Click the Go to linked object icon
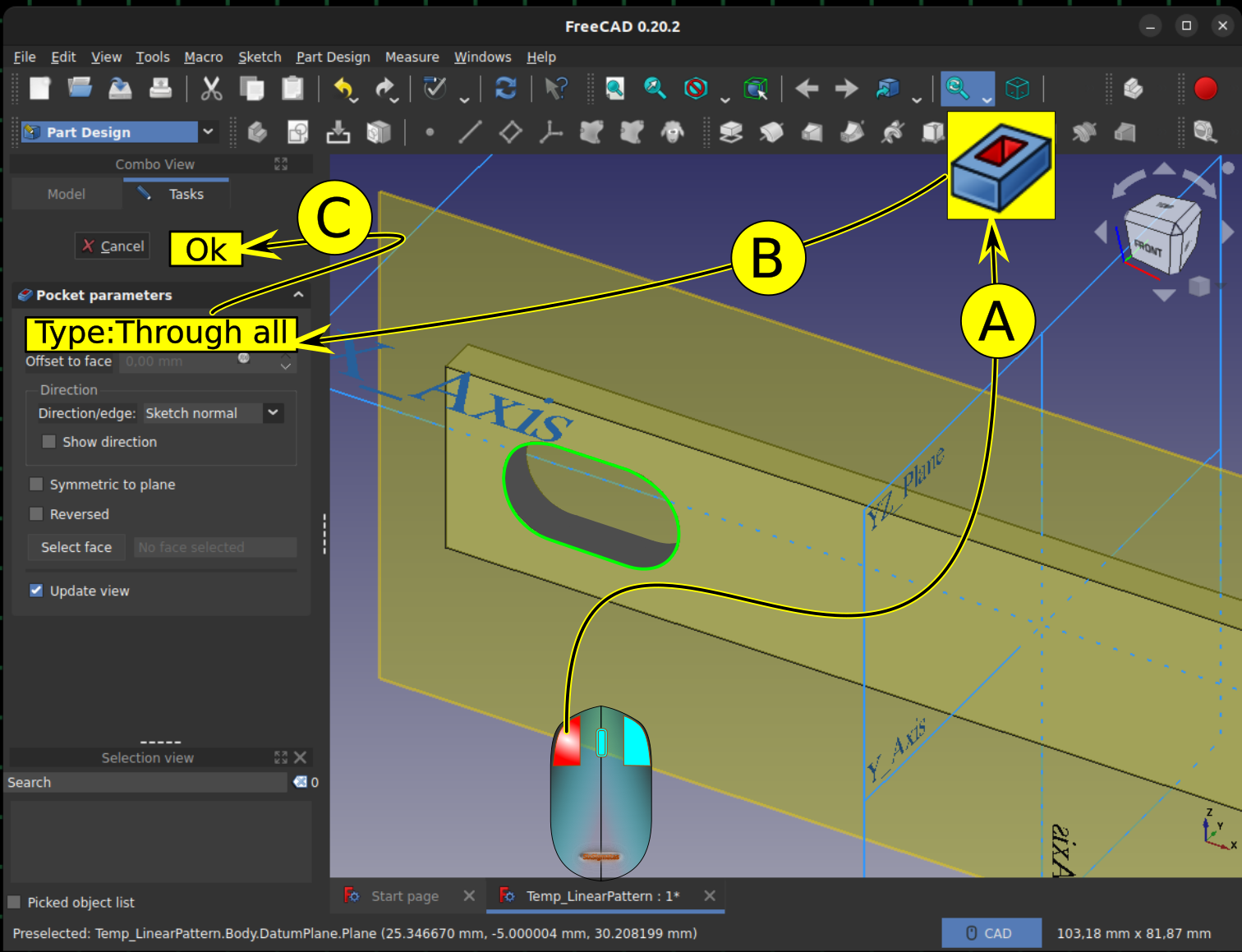Screen dimensions: 1242x952 pos(888,88)
